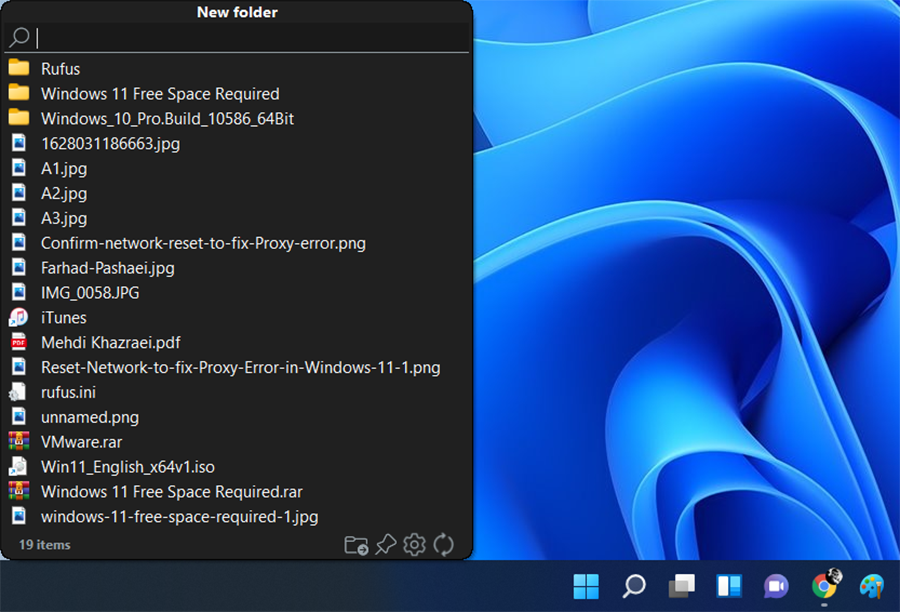This screenshot has height=612, width=900.
Task: Click the archive icon beside VMware.rar
Action: pyautogui.click(x=21, y=441)
